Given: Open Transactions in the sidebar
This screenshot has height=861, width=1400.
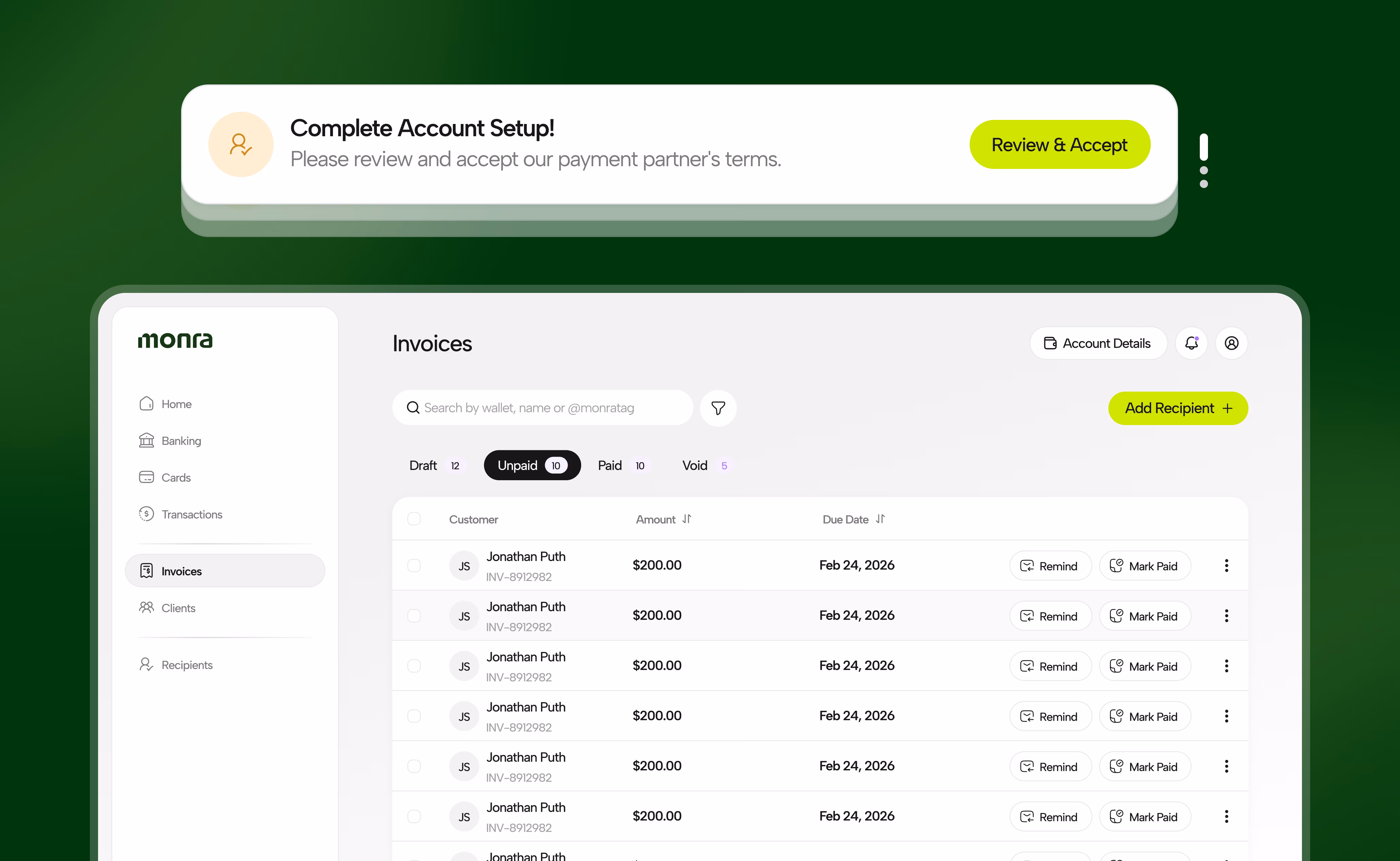Looking at the screenshot, I should coord(180,514).
